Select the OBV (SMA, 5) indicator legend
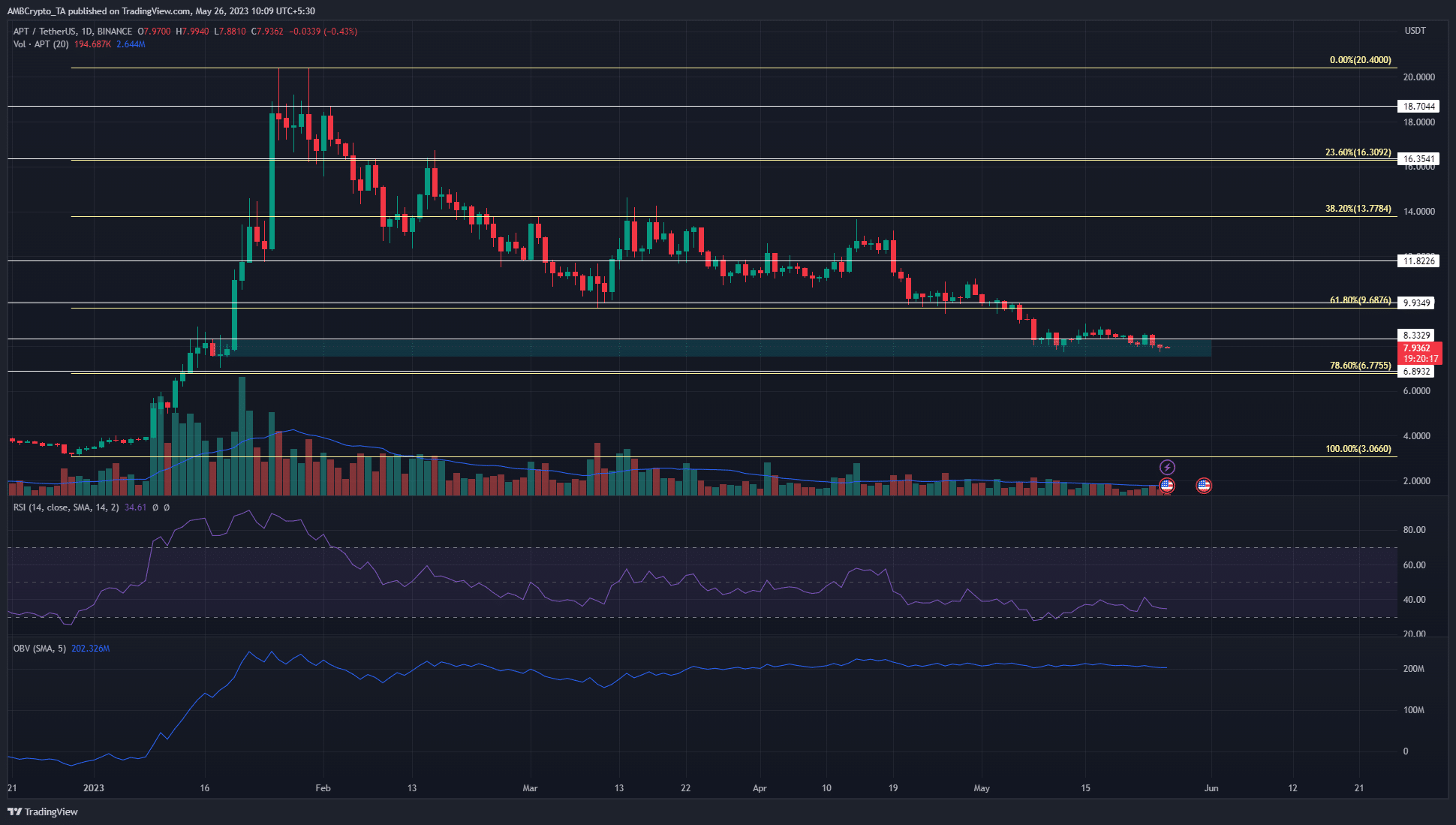This screenshot has height=825, width=1456. (x=40, y=649)
